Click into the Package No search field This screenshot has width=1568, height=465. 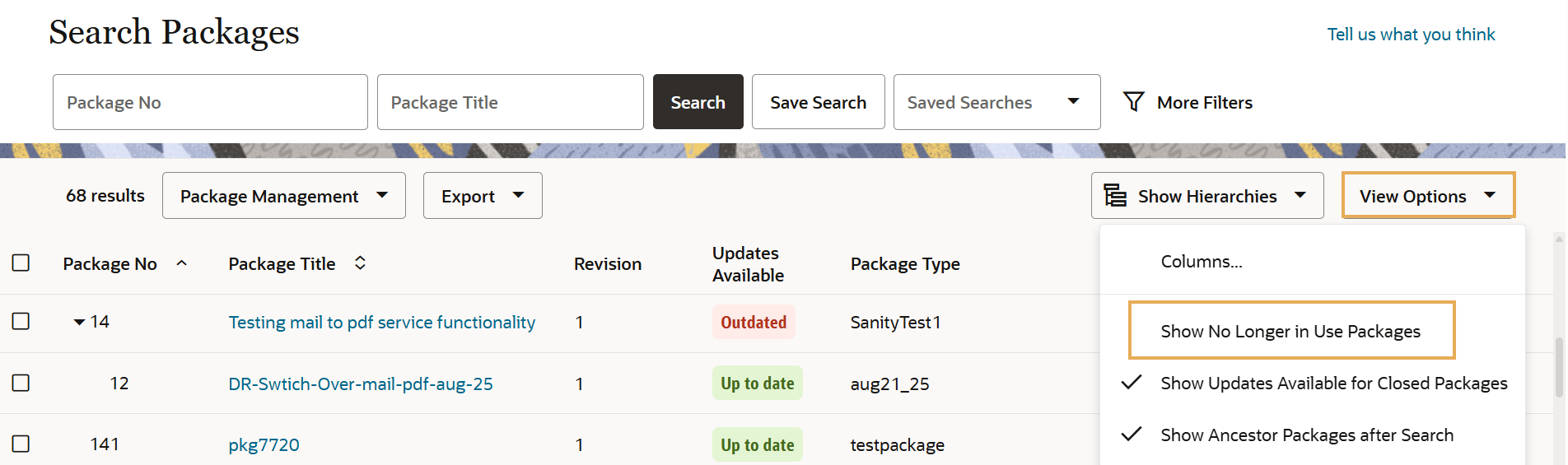[x=210, y=102]
